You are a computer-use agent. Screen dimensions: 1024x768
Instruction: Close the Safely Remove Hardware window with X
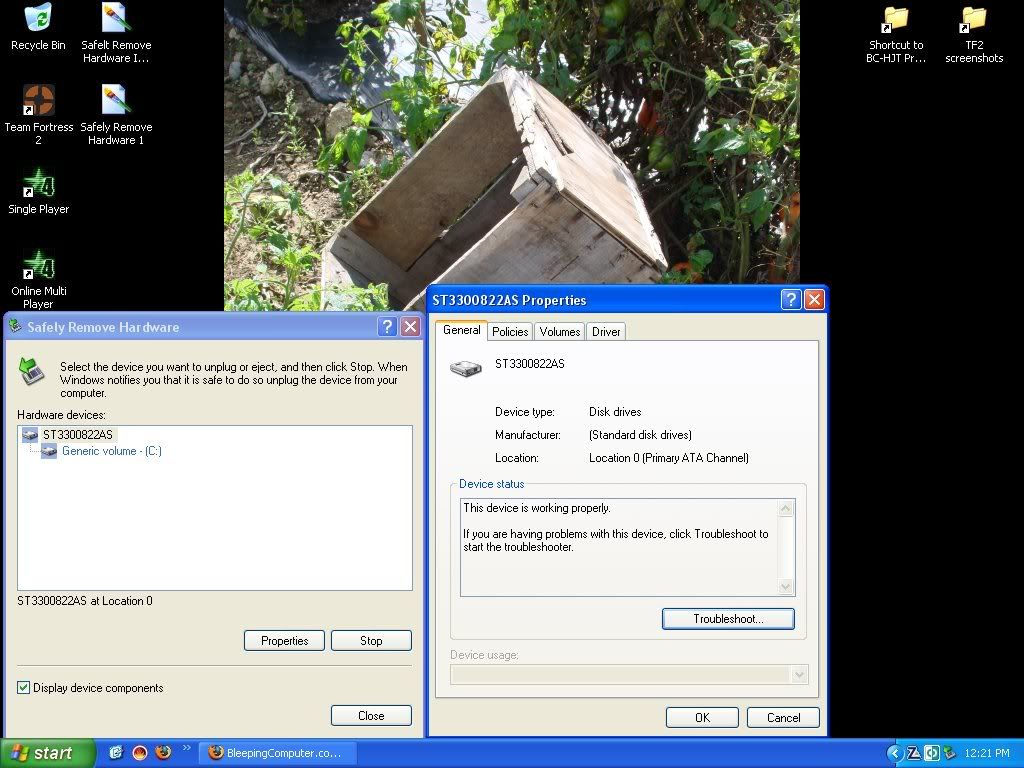click(x=410, y=327)
